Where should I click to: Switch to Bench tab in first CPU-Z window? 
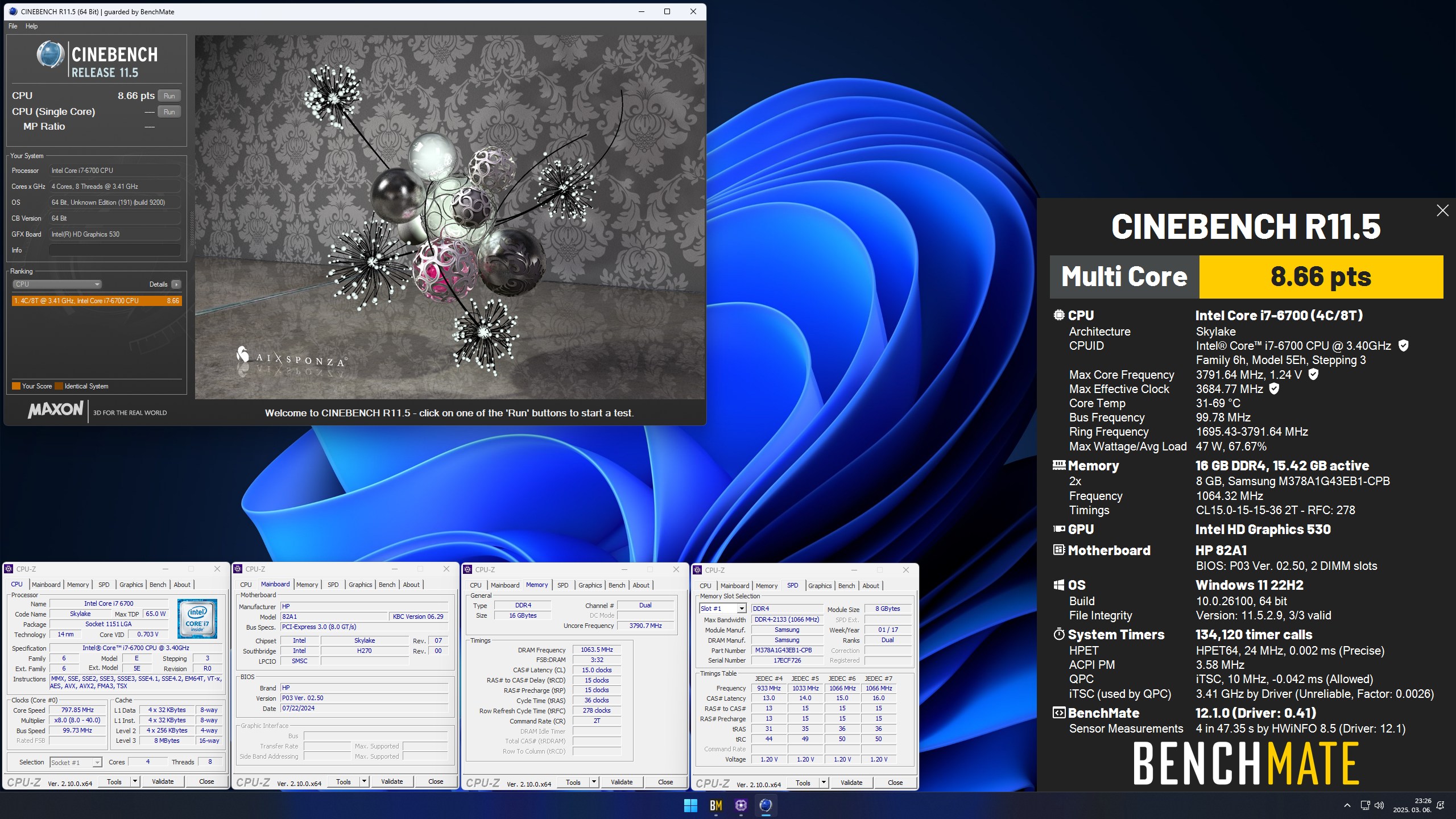158,584
